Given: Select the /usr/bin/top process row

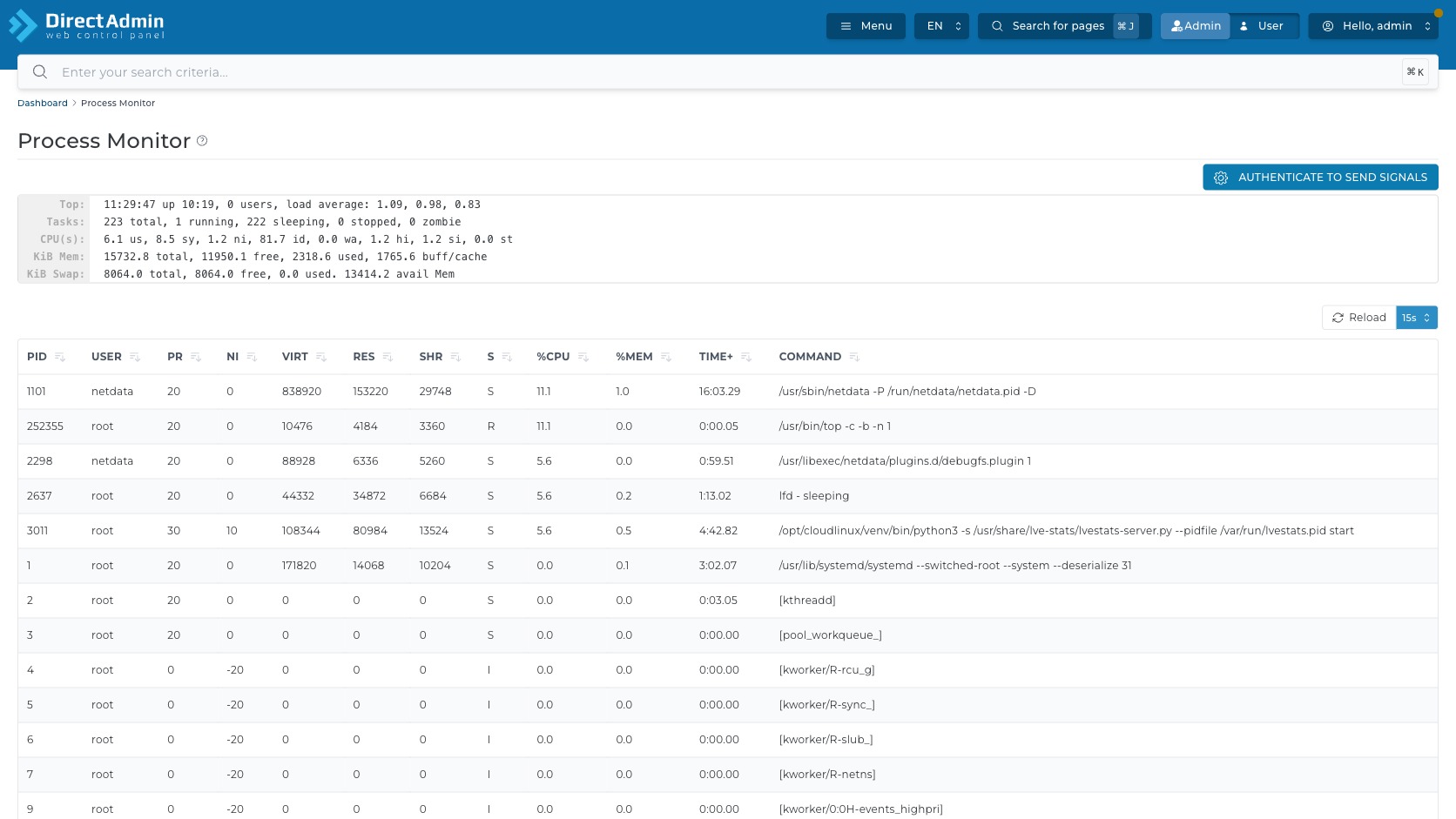Looking at the screenshot, I should coord(727,426).
